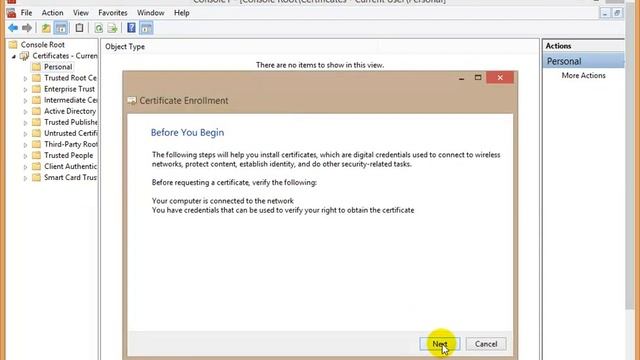Click the Refresh toolbar icon
Image resolution: width=640 pixels, height=360 pixels.
click(x=98, y=28)
